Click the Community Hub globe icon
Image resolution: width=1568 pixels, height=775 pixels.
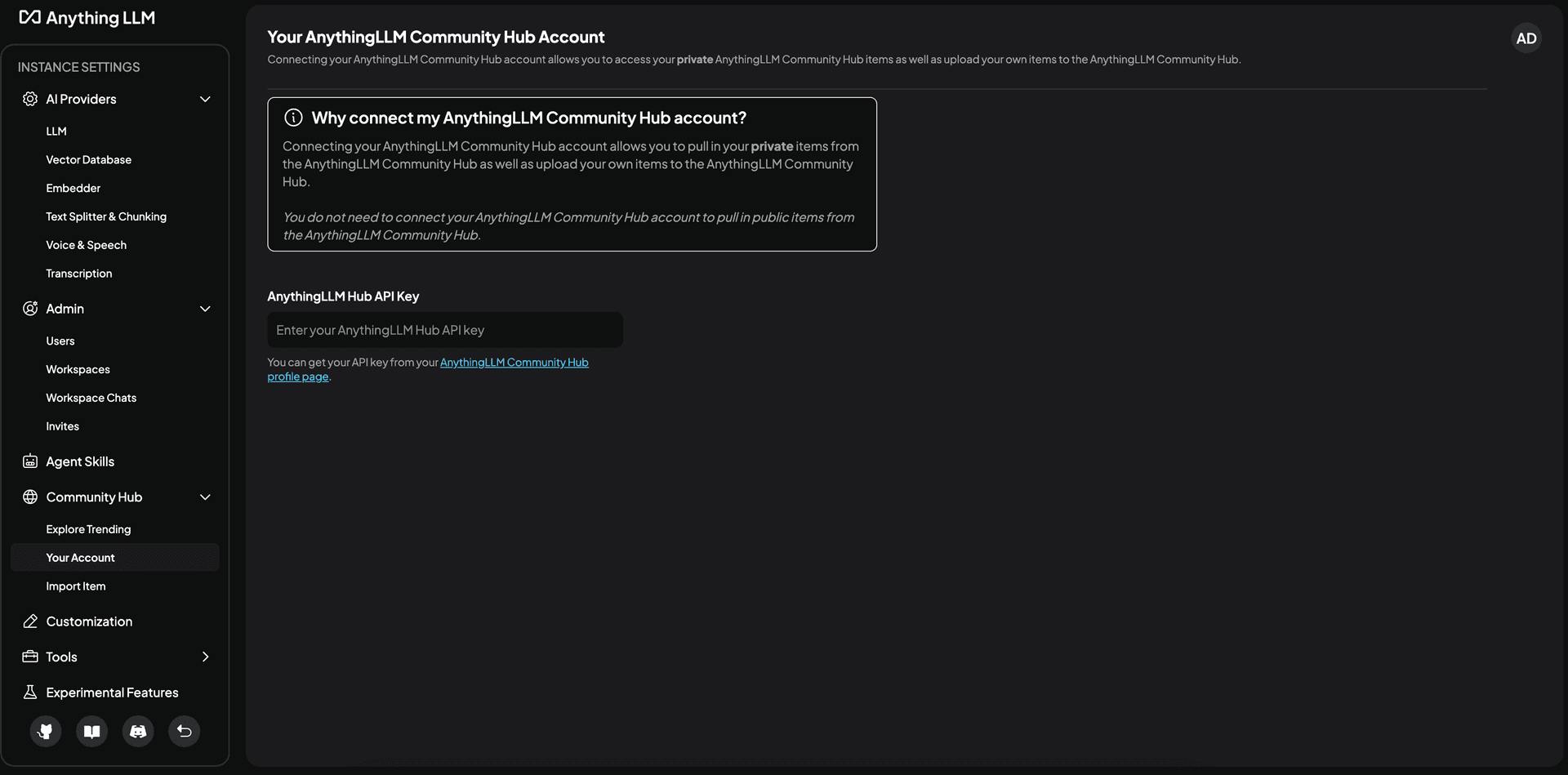point(29,497)
